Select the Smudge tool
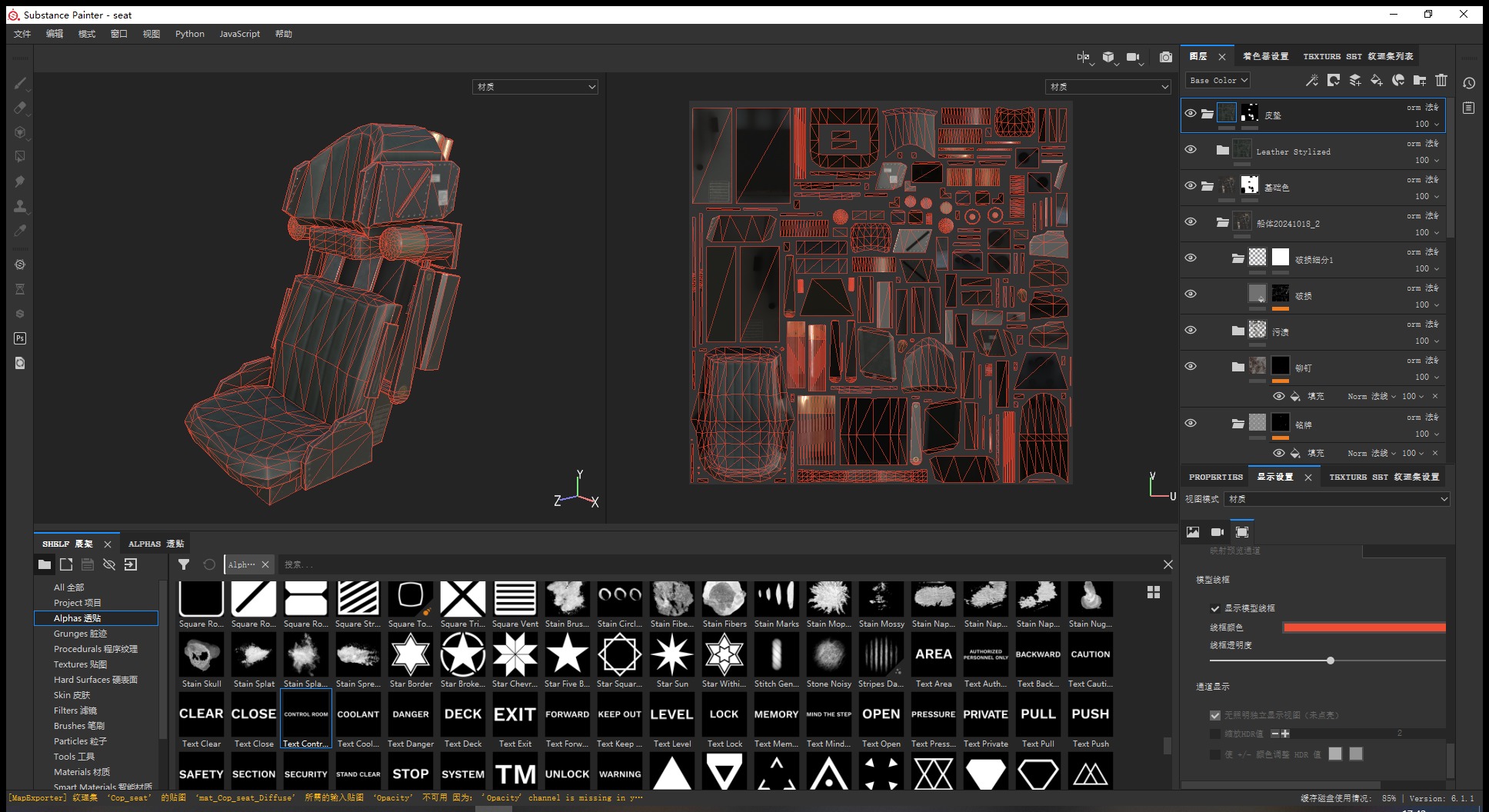Screen dimensions: 1489x812 pyautogui.click(x=20, y=181)
